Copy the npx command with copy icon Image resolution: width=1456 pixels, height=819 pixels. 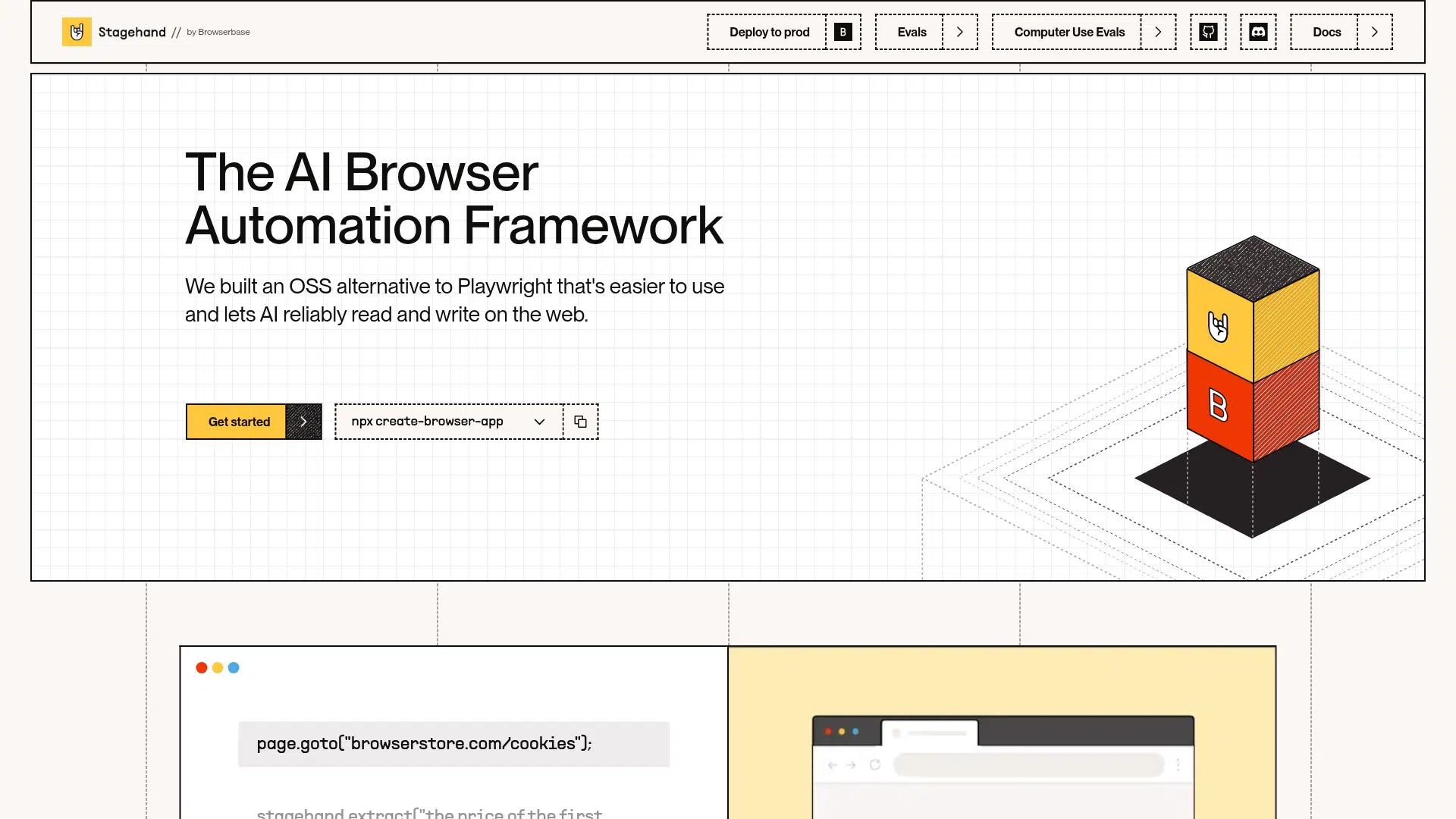[x=580, y=422]
